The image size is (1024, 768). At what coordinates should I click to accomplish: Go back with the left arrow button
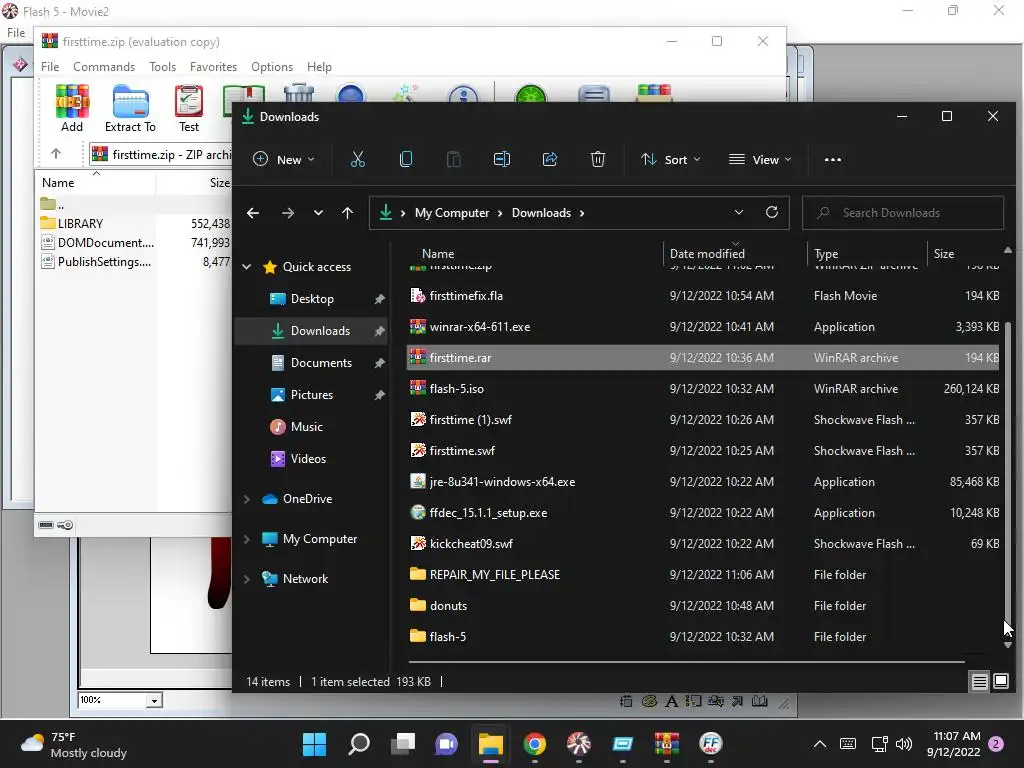coord(253,213)
